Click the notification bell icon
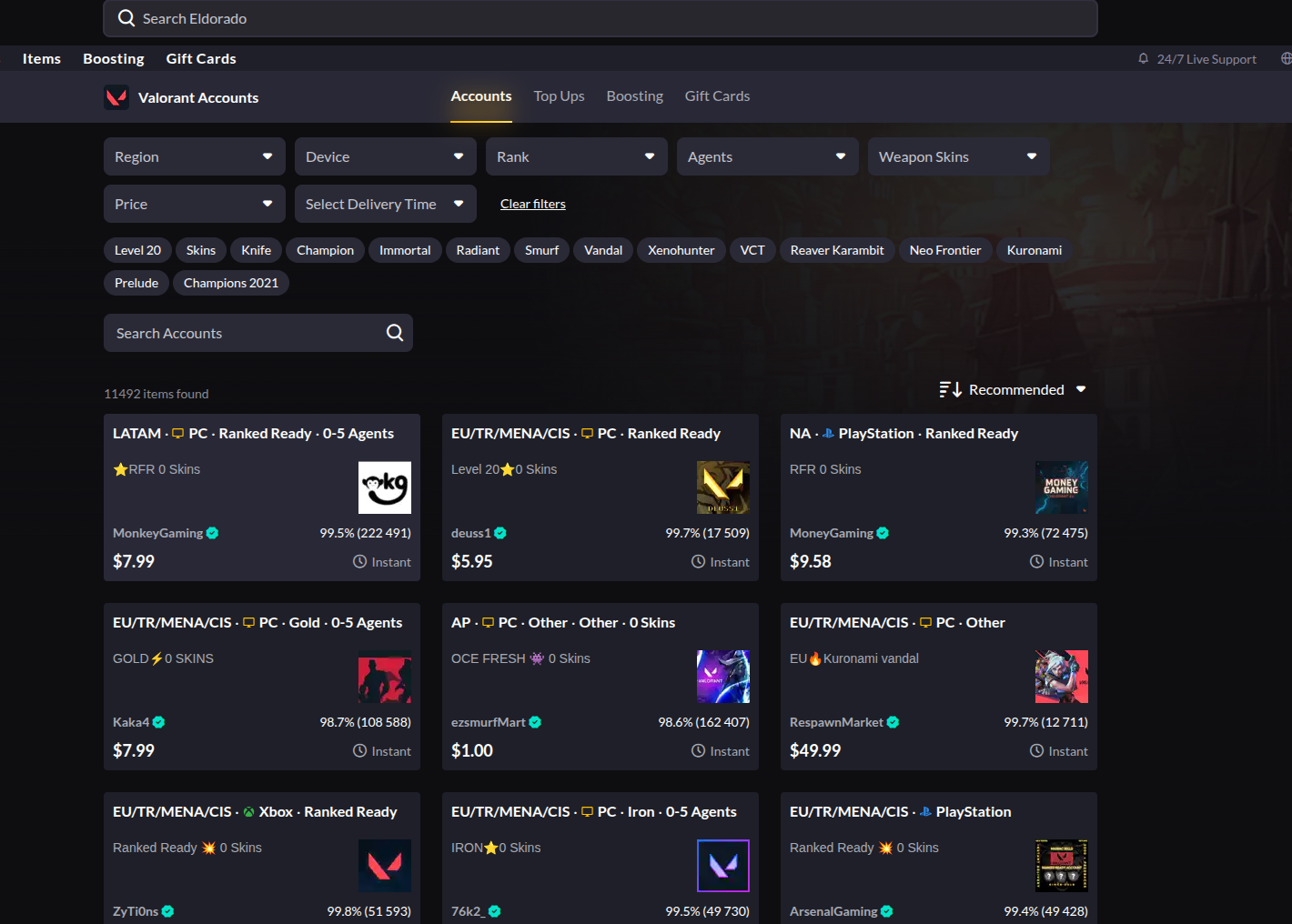1292x924 pixels. coord(1143,59)
